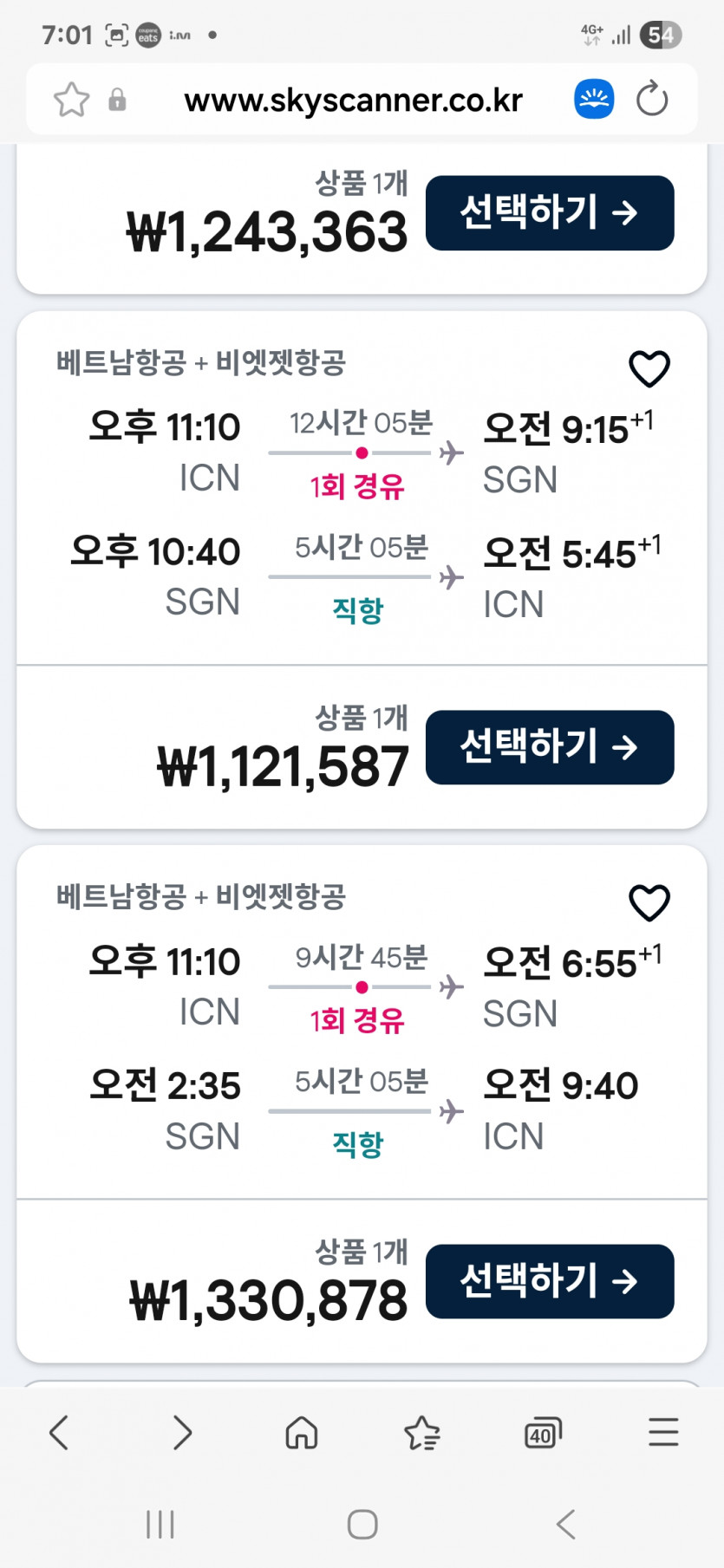The width and height of the screenshot is (724, 1568).
Task: Tap the lock icon for site info
Action: [x=117, y=100]
